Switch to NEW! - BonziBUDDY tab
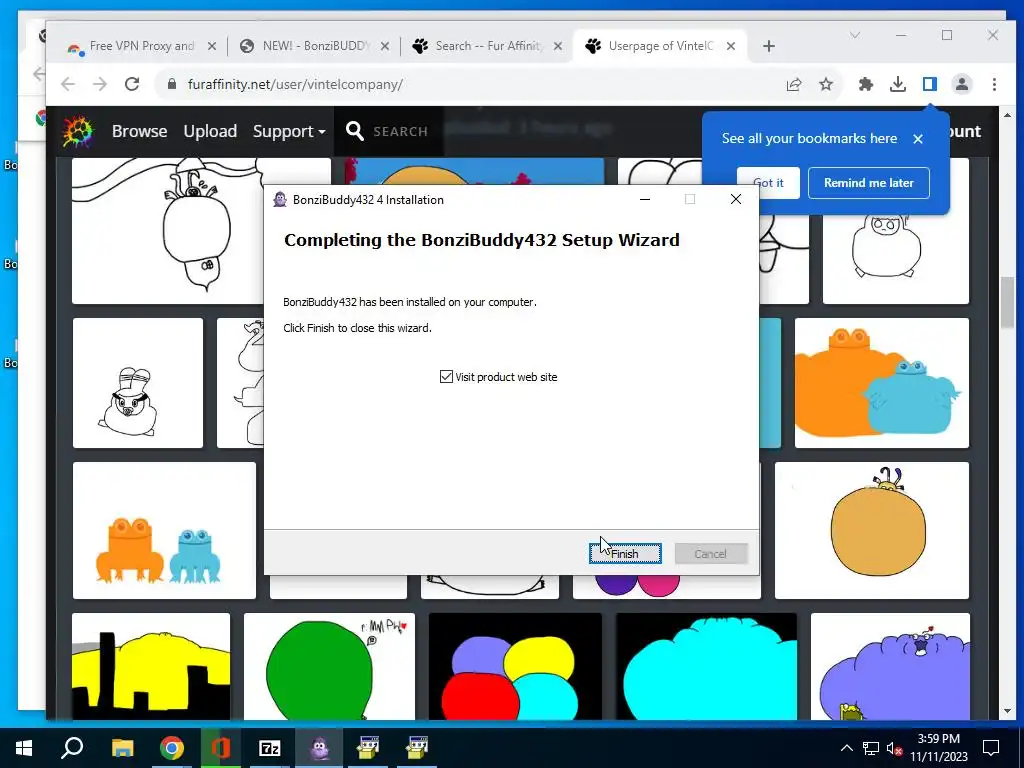 point(316,46)
